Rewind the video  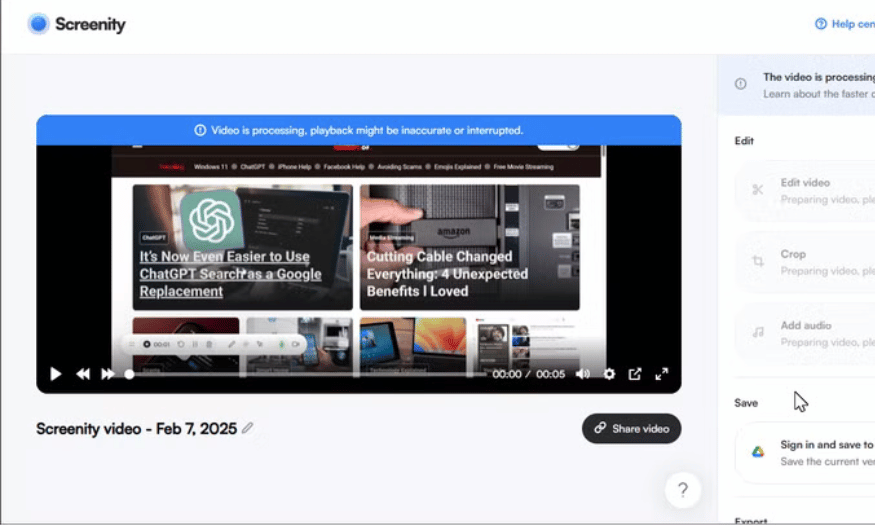[x=83, y=374]
